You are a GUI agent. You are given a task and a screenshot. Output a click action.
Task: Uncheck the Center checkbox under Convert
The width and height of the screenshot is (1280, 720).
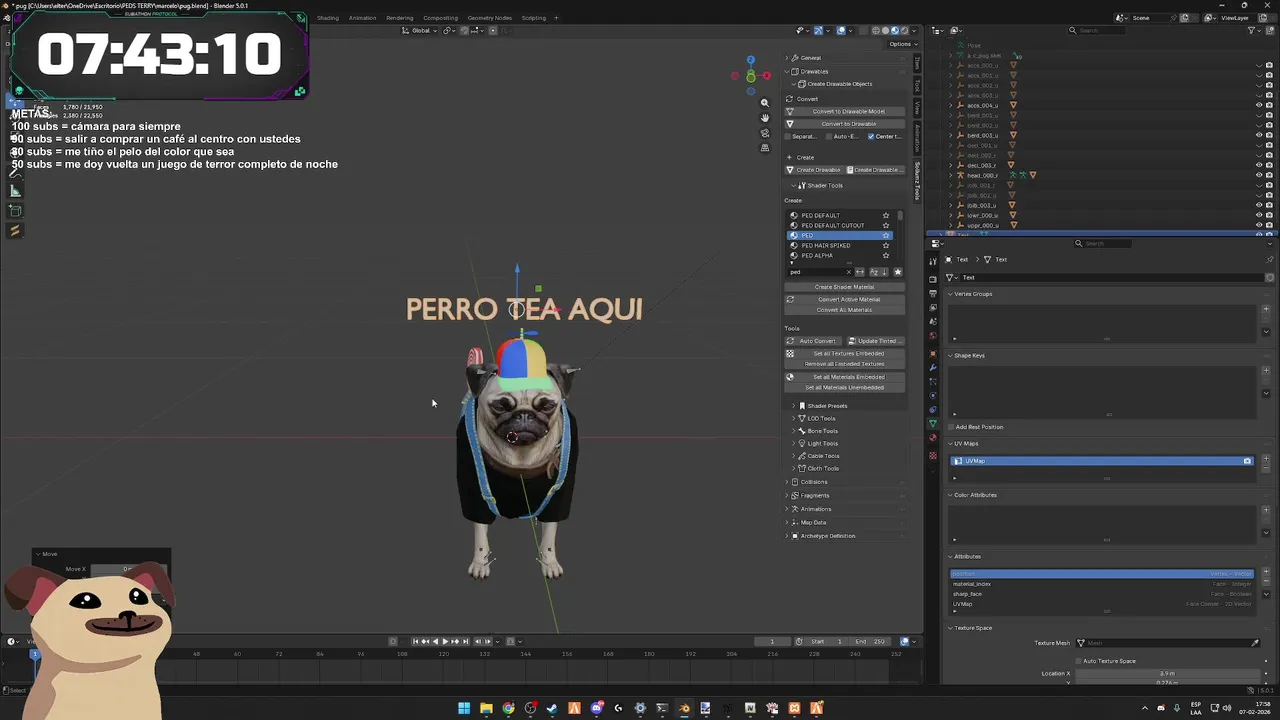[870, 136]
